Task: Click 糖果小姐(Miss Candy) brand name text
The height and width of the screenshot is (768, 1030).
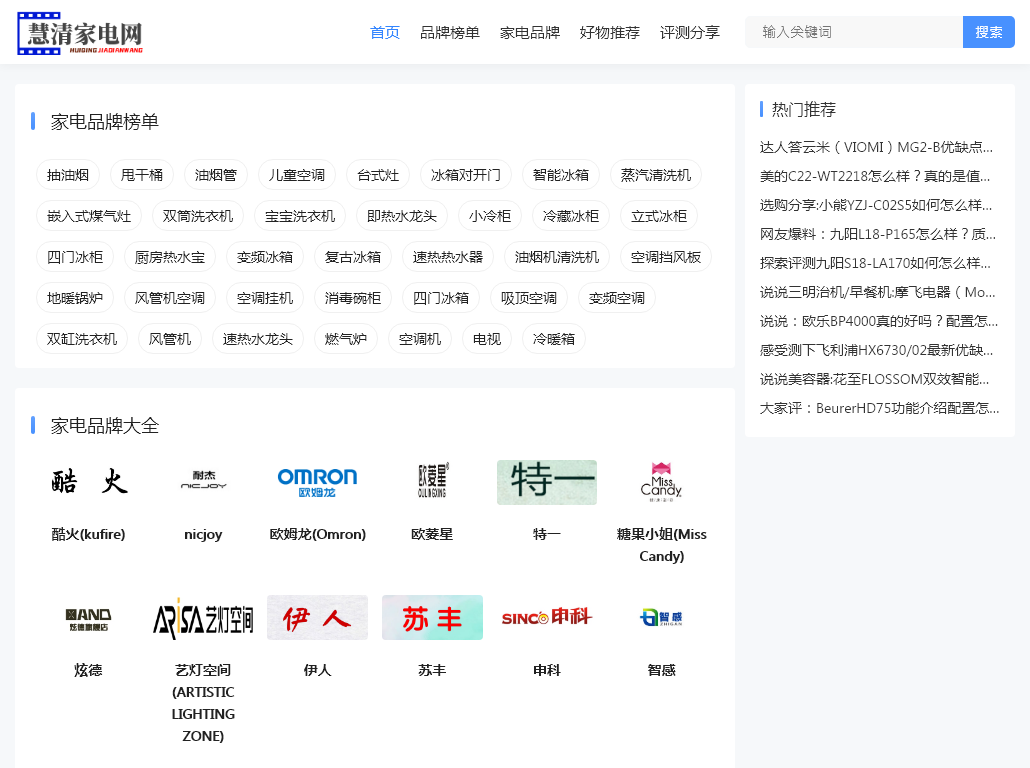Action: (661, 545)
